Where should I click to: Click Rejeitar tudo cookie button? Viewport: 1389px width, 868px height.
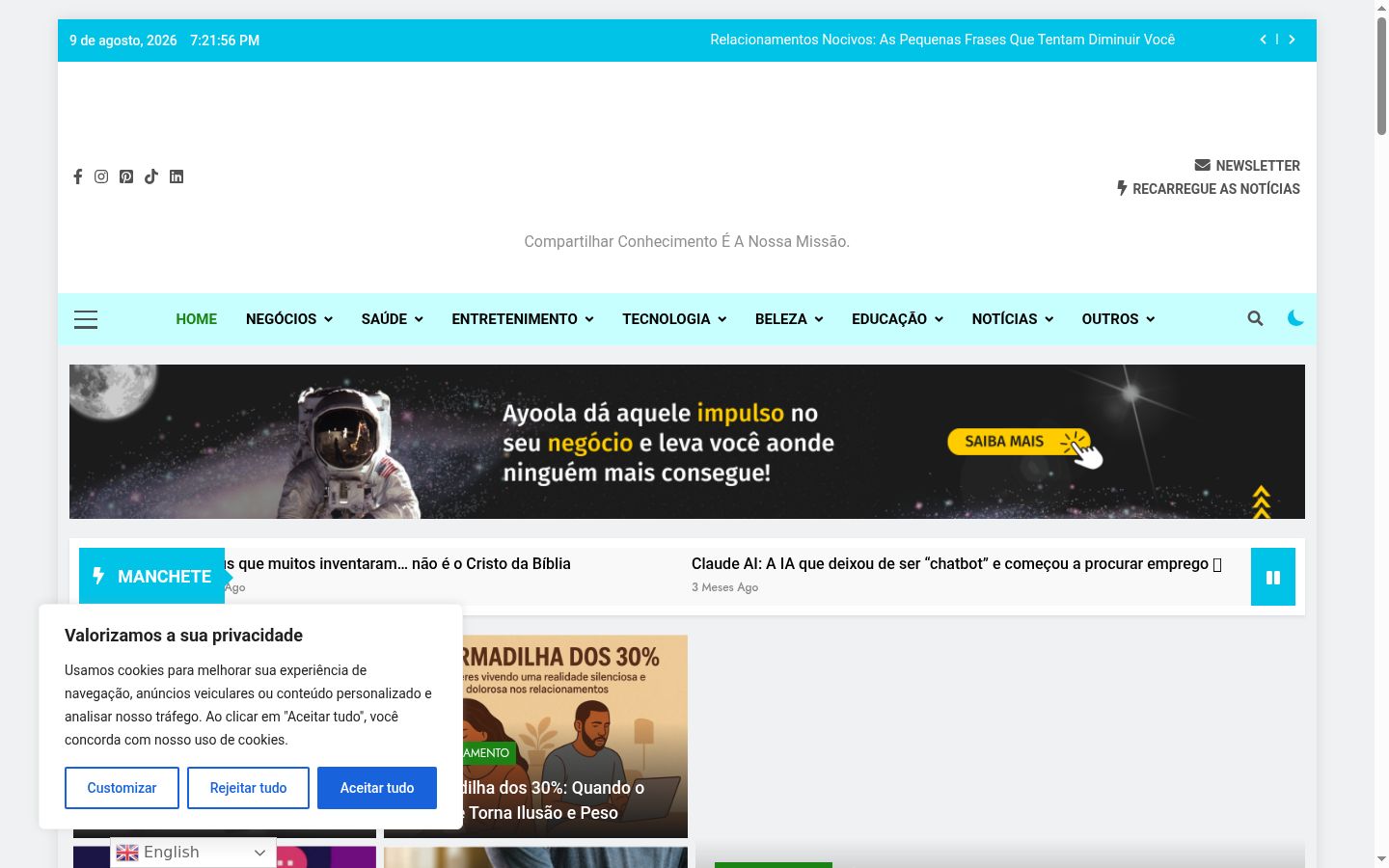tap(248, 788)
